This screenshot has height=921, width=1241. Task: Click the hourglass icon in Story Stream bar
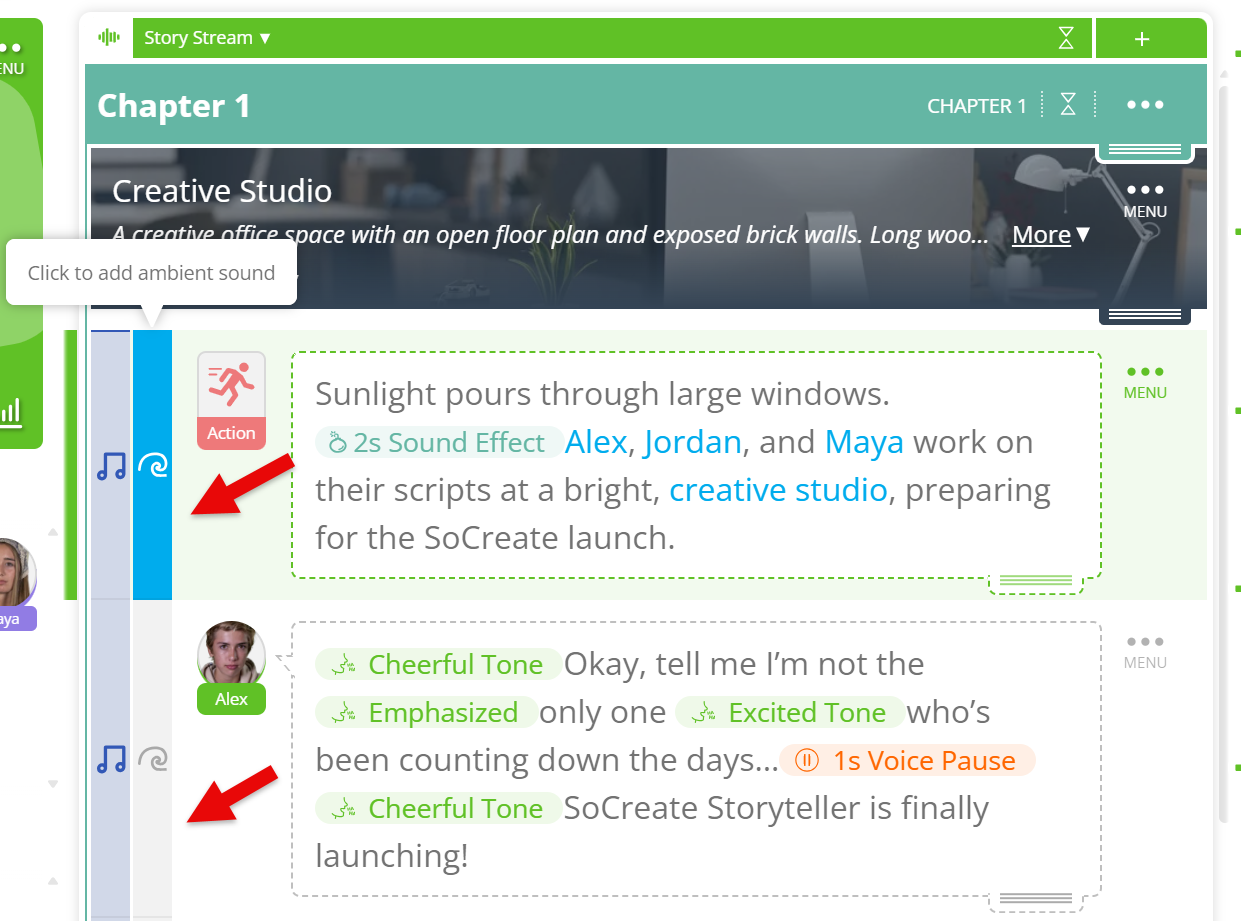coord(1066,38)
